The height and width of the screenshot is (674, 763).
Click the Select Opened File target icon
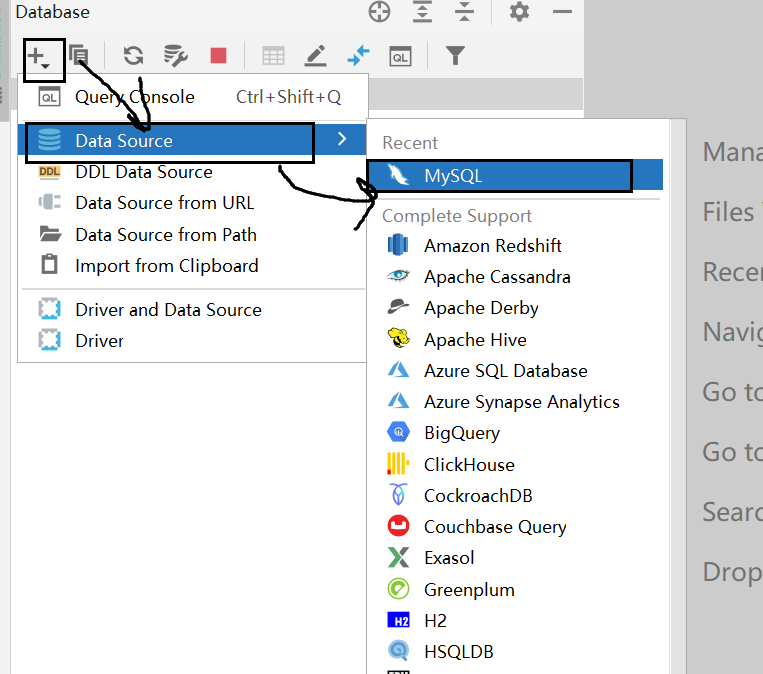[x=380, y=12]
